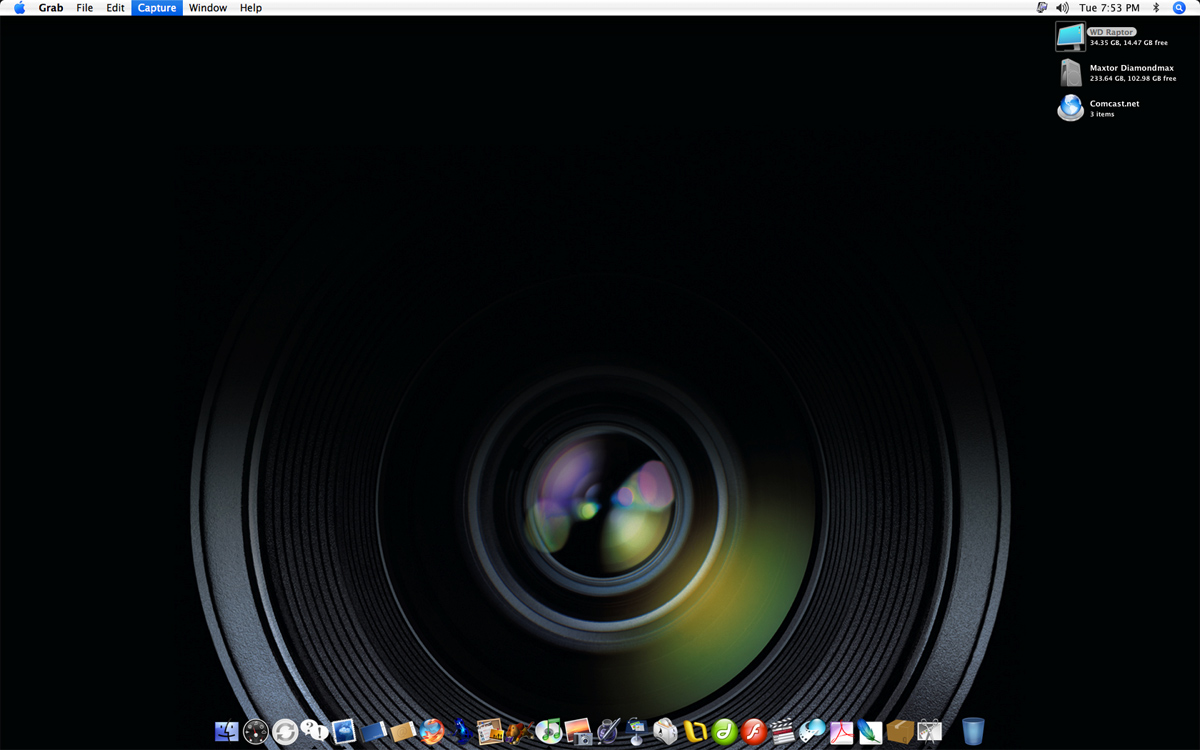Open the Apple menu

pyautogui.click(x=19, y=8)
